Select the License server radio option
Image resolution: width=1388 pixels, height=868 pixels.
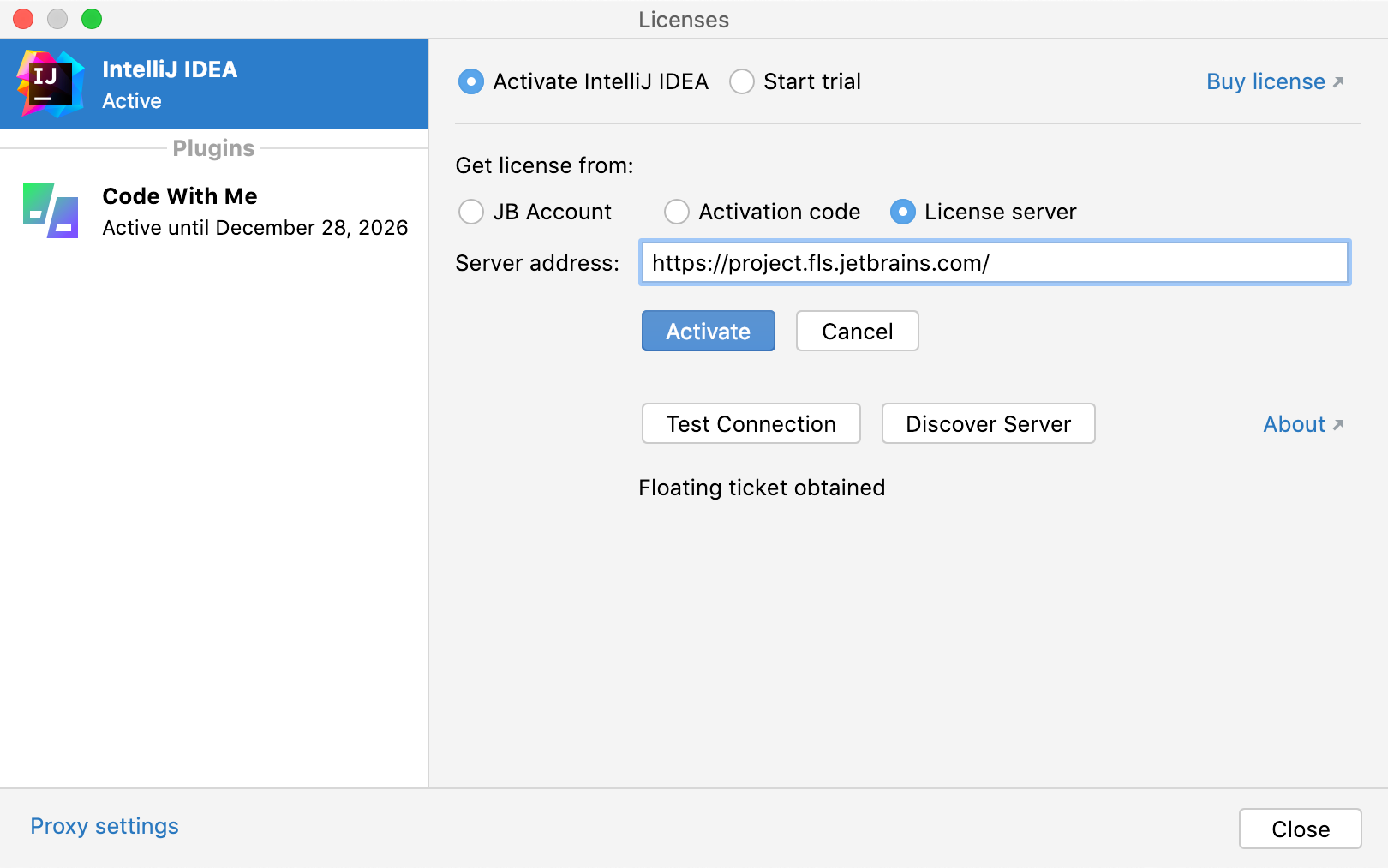(903, 212)
